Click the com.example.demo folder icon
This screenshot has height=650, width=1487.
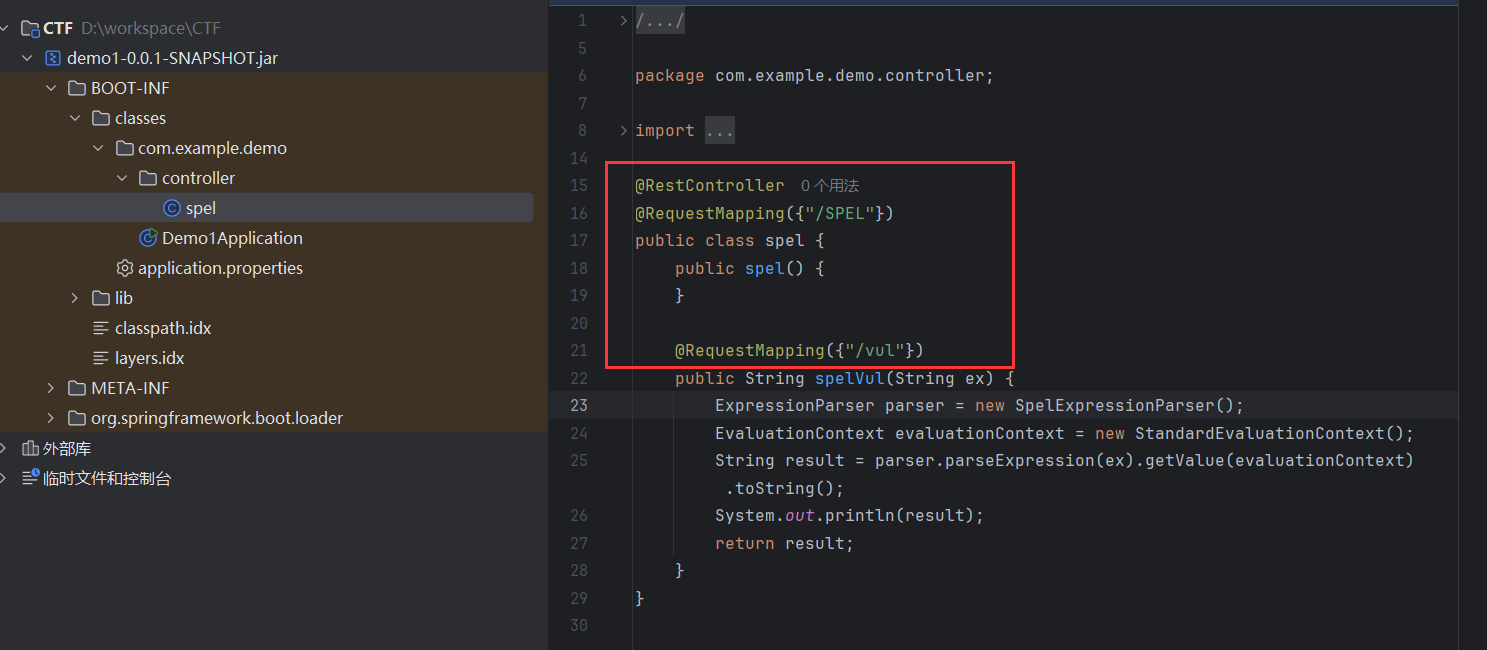(124, 148)
